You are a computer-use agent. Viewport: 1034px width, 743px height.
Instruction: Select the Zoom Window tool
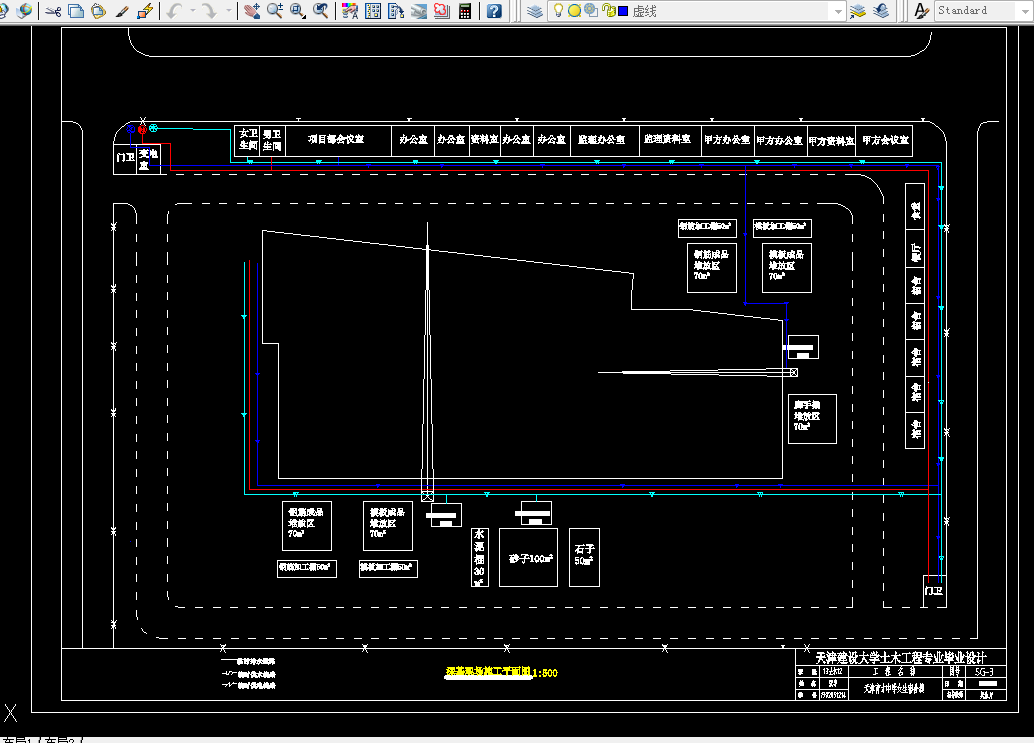(298, 11)
